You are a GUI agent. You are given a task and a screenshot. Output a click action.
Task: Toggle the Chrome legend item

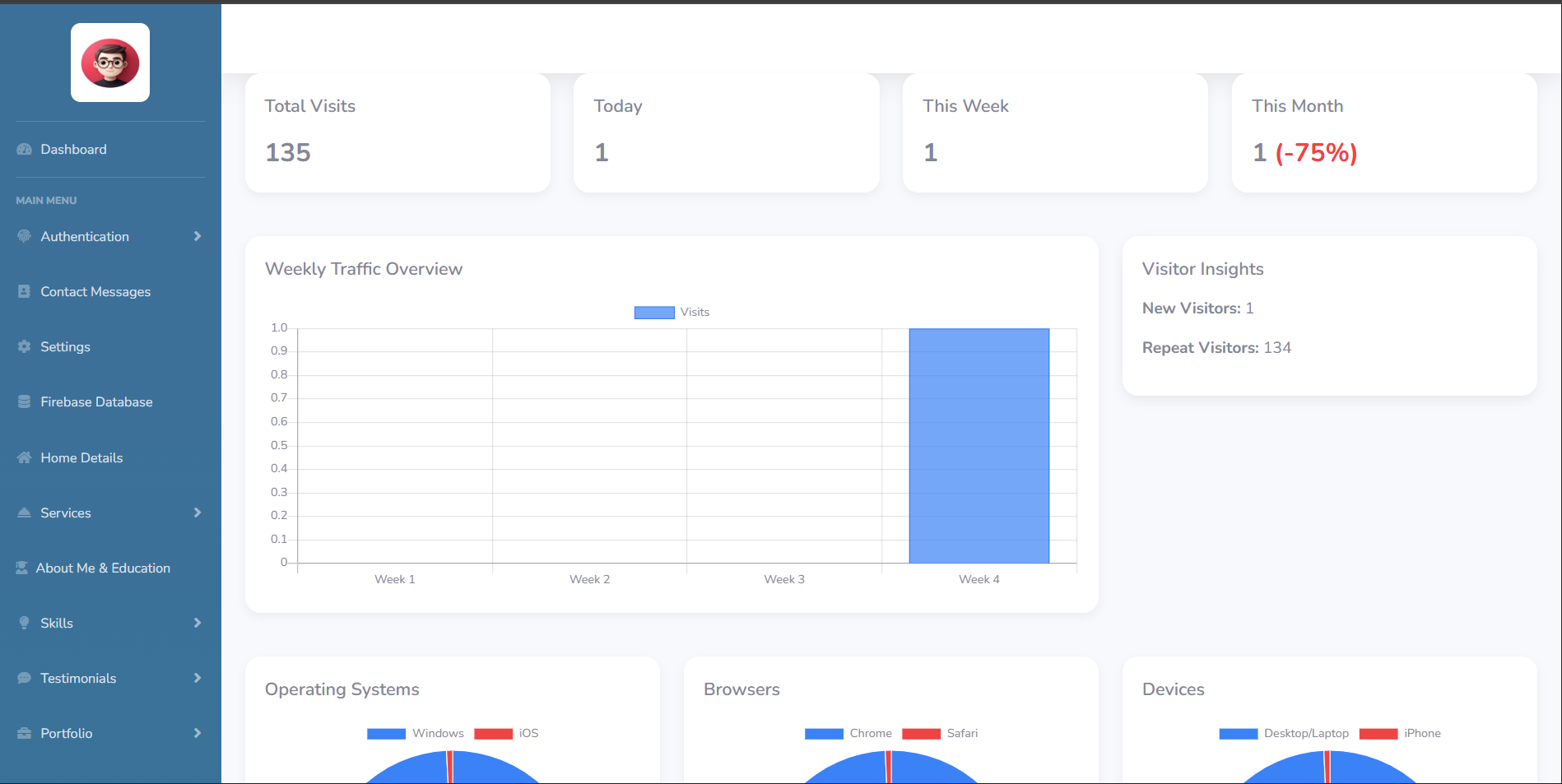tap(848, 734)
